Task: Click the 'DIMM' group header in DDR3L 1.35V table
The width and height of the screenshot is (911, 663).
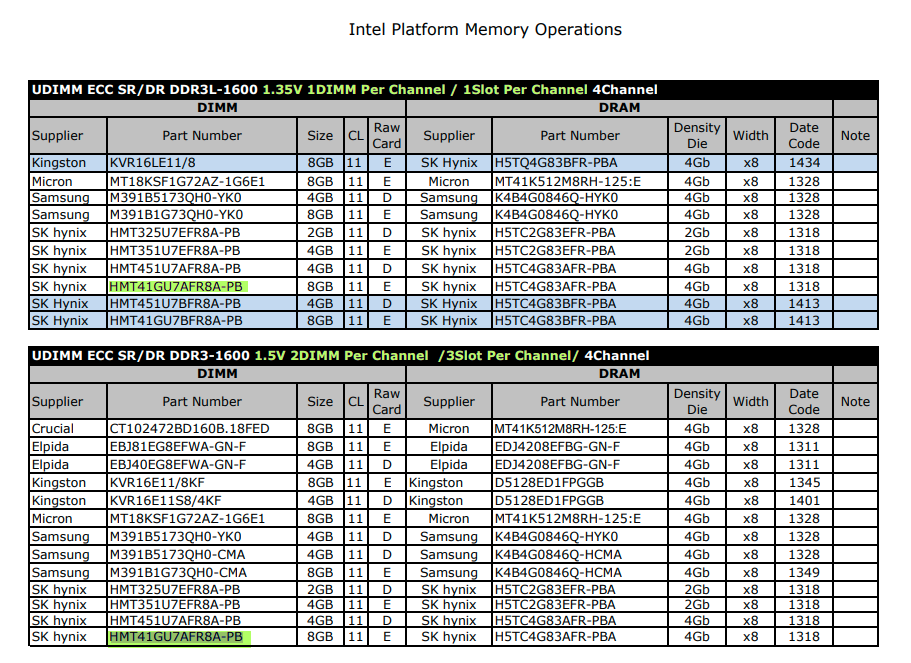Action: 217,107
